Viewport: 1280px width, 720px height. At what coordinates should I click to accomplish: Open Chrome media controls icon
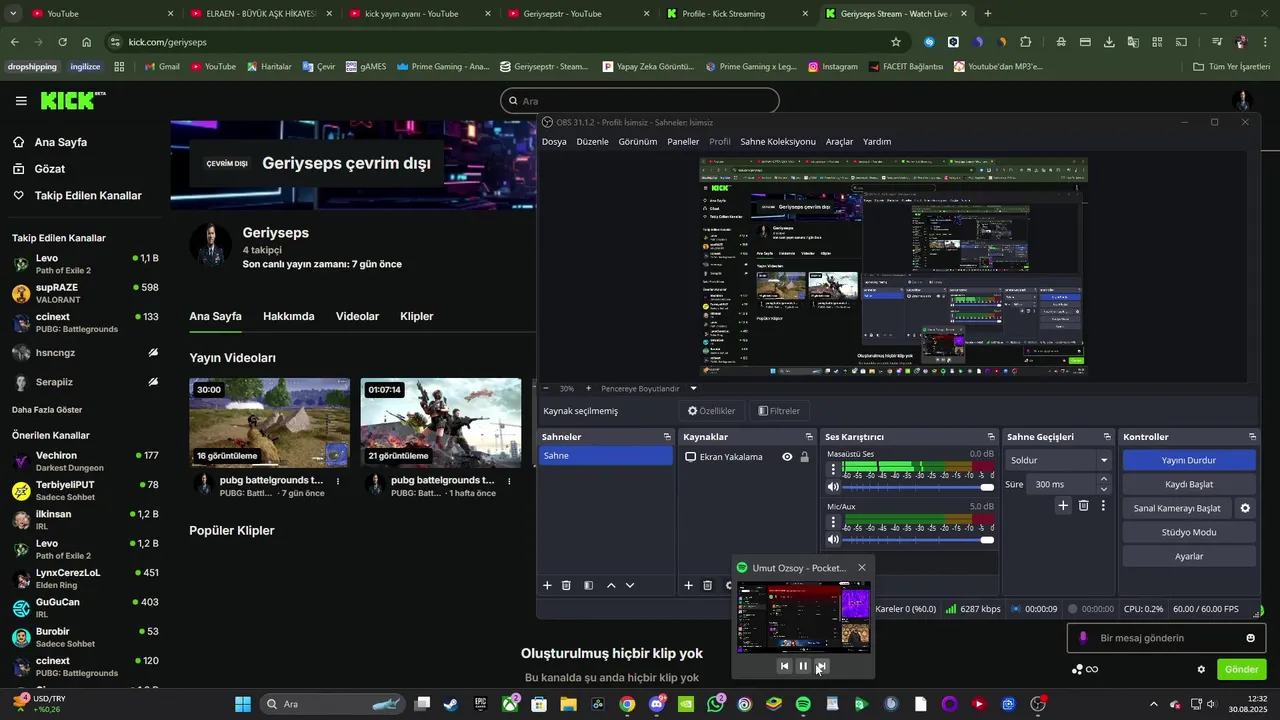[x=1216, y=42]
